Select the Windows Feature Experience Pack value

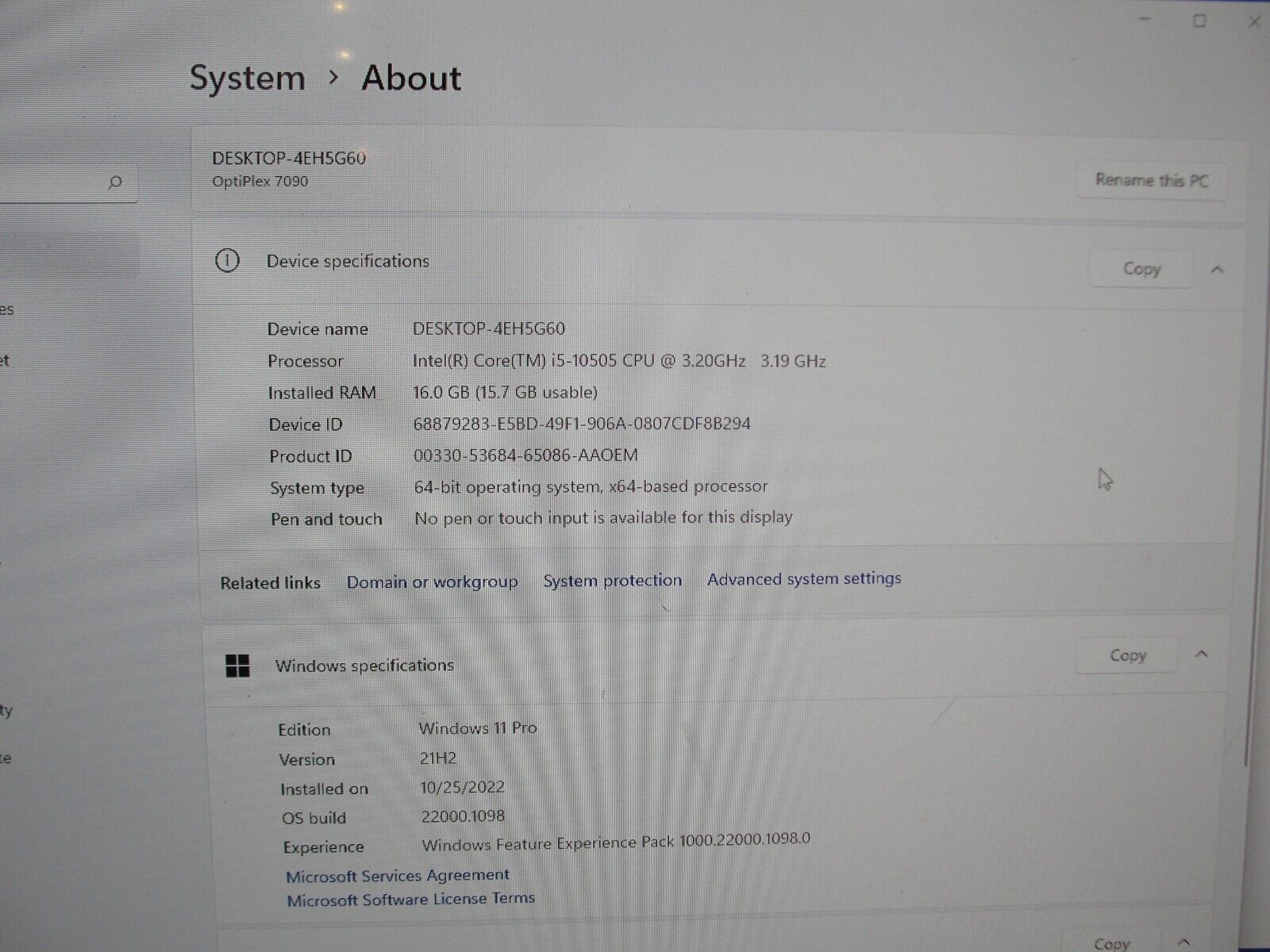coord(616,843)
